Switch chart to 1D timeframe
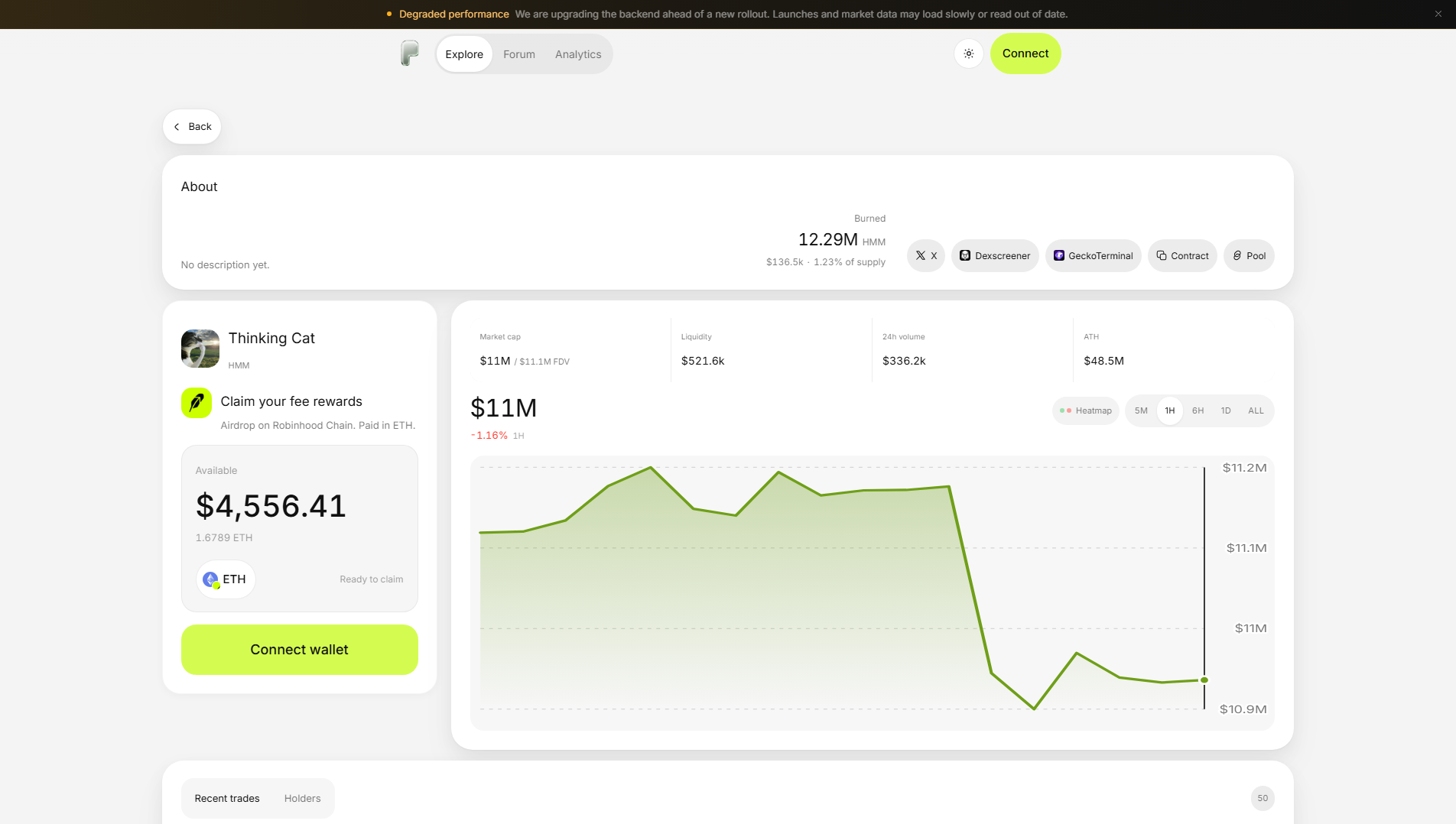 tap(1226, 410)
